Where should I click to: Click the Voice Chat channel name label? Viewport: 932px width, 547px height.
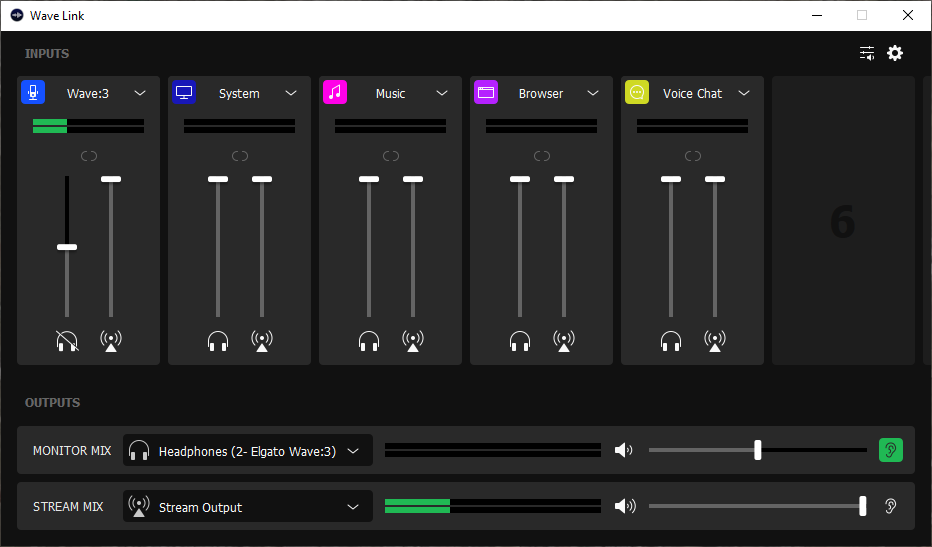pos(692,93)
